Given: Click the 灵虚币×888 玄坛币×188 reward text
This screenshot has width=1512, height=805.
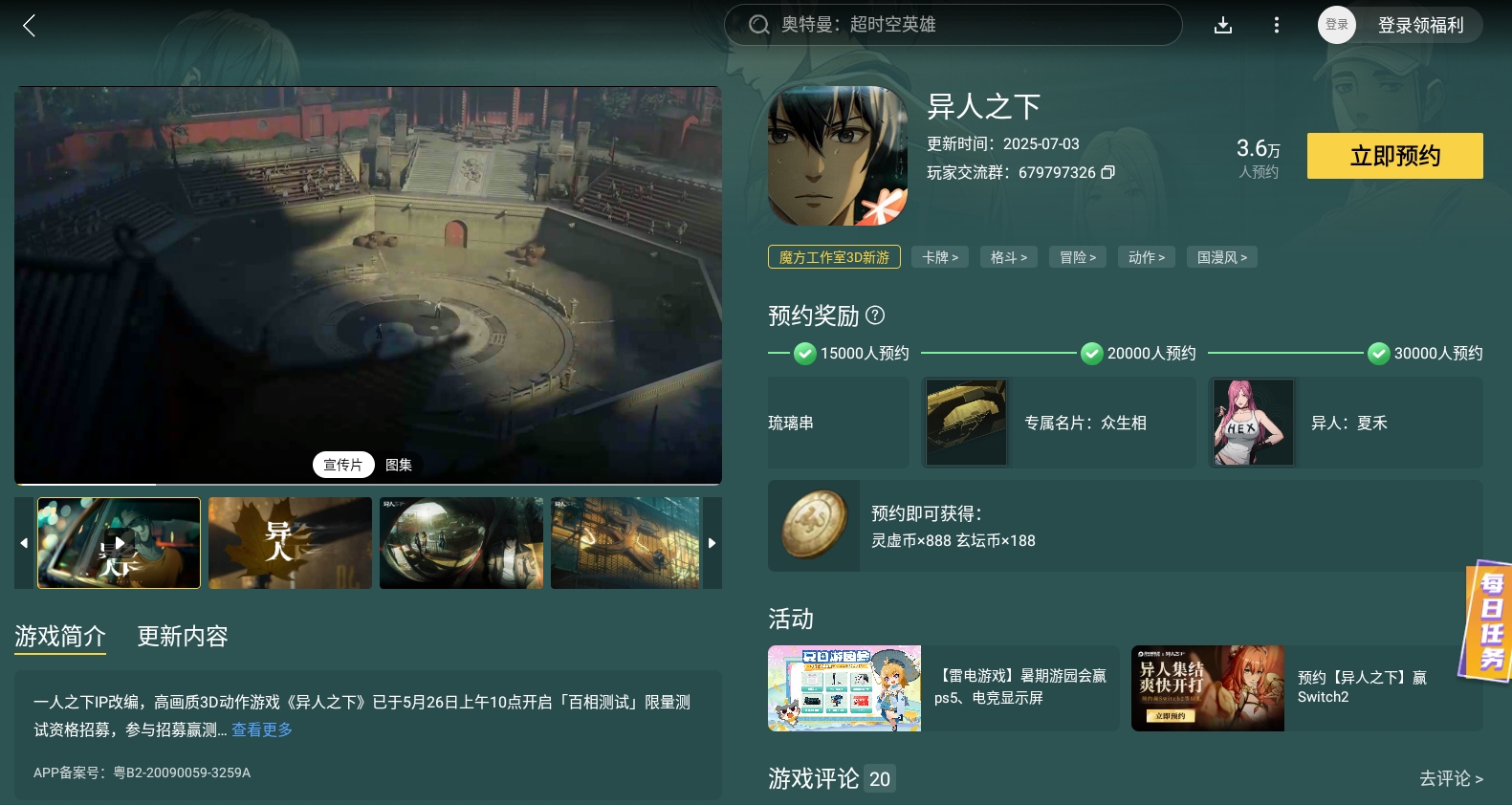Looking at the screenshot, I should tap(953, 541).
